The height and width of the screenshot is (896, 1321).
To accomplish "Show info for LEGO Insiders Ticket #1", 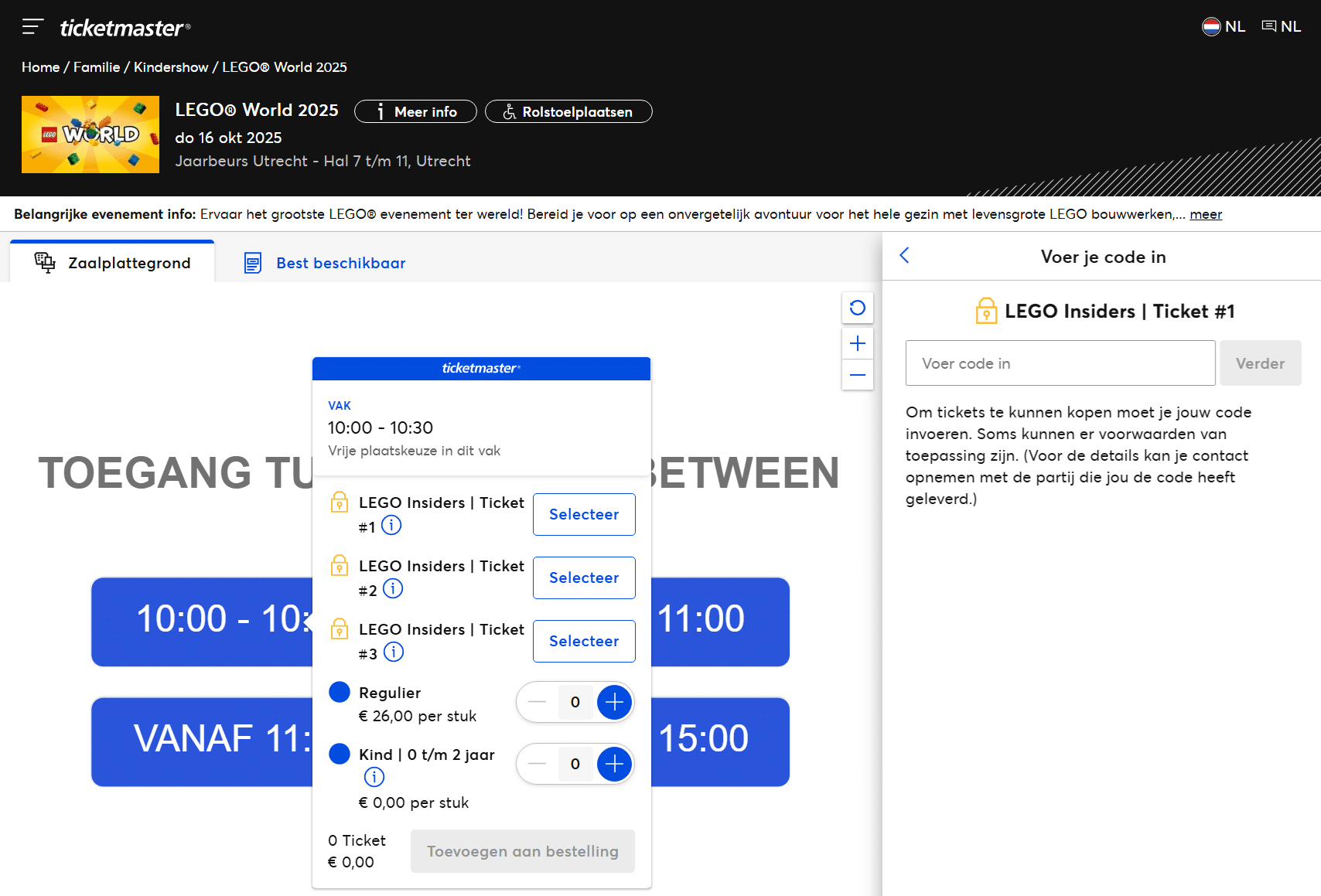I will pos(391,526).
